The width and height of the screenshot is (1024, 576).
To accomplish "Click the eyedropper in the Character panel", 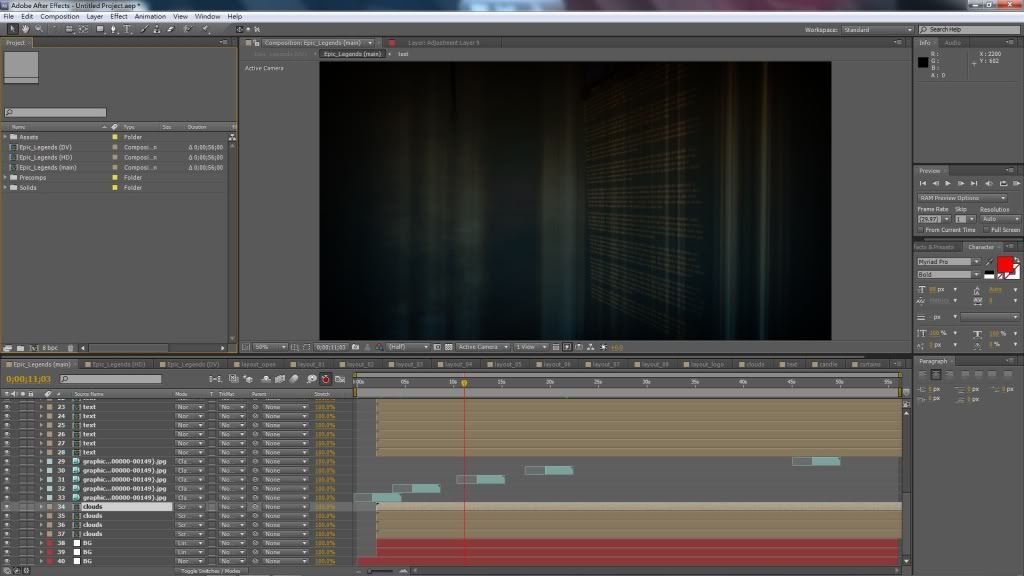I will [x=990, y=261].
